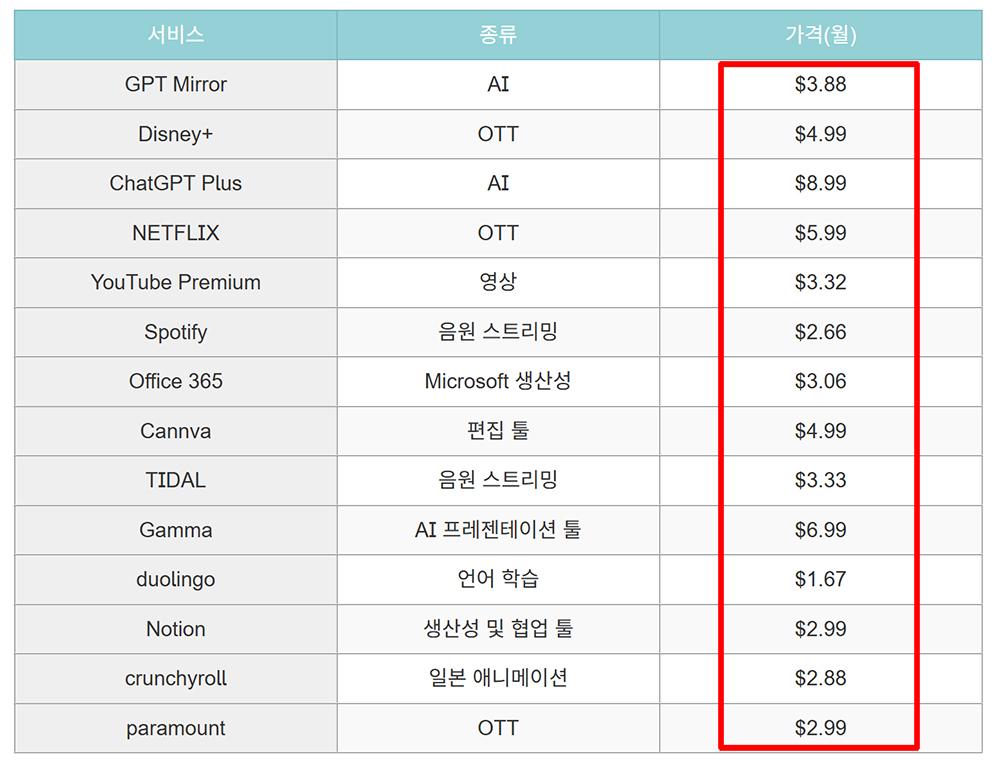
Task: Click the Microsoft 생산성 type cell
Action: [498, 381]
